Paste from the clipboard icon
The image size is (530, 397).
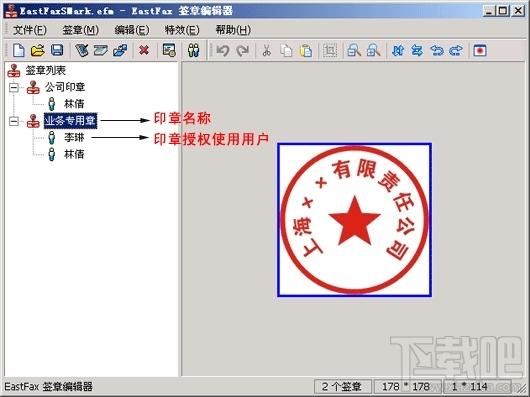tap(306, 51)
